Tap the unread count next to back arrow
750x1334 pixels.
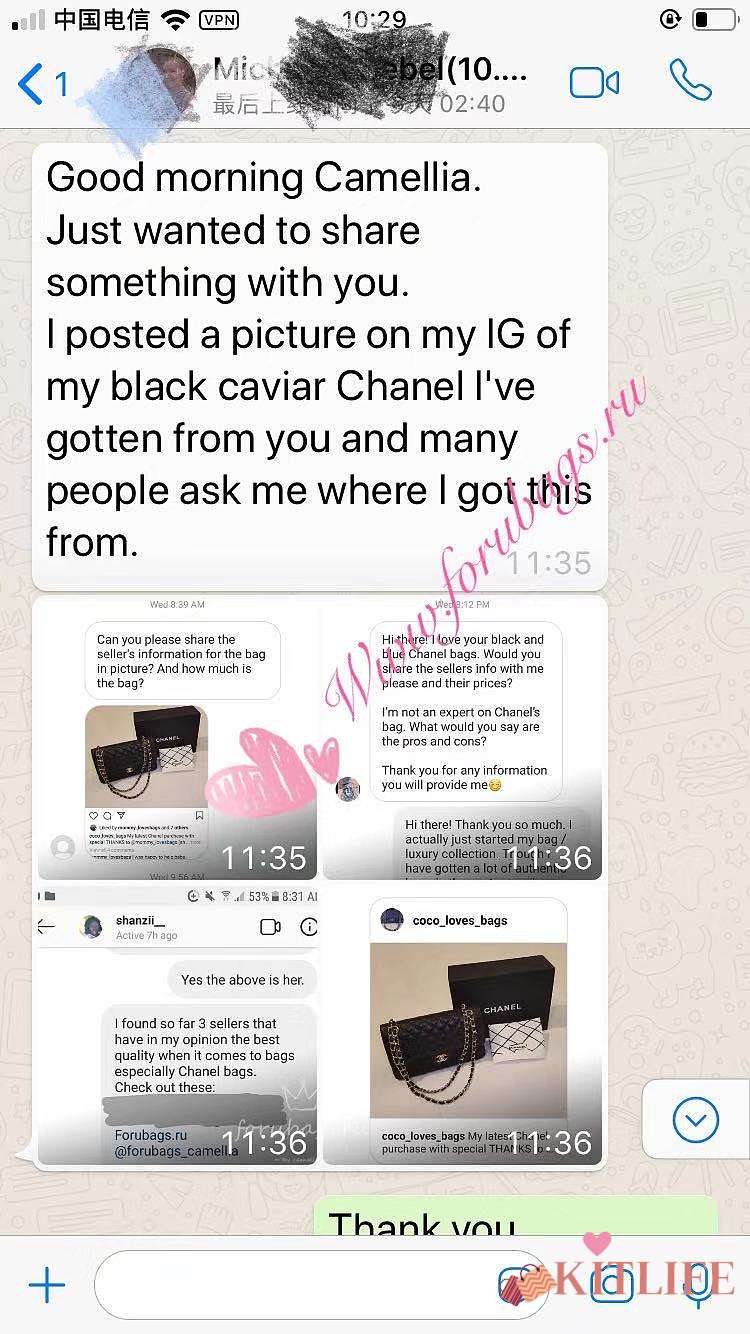61,84
